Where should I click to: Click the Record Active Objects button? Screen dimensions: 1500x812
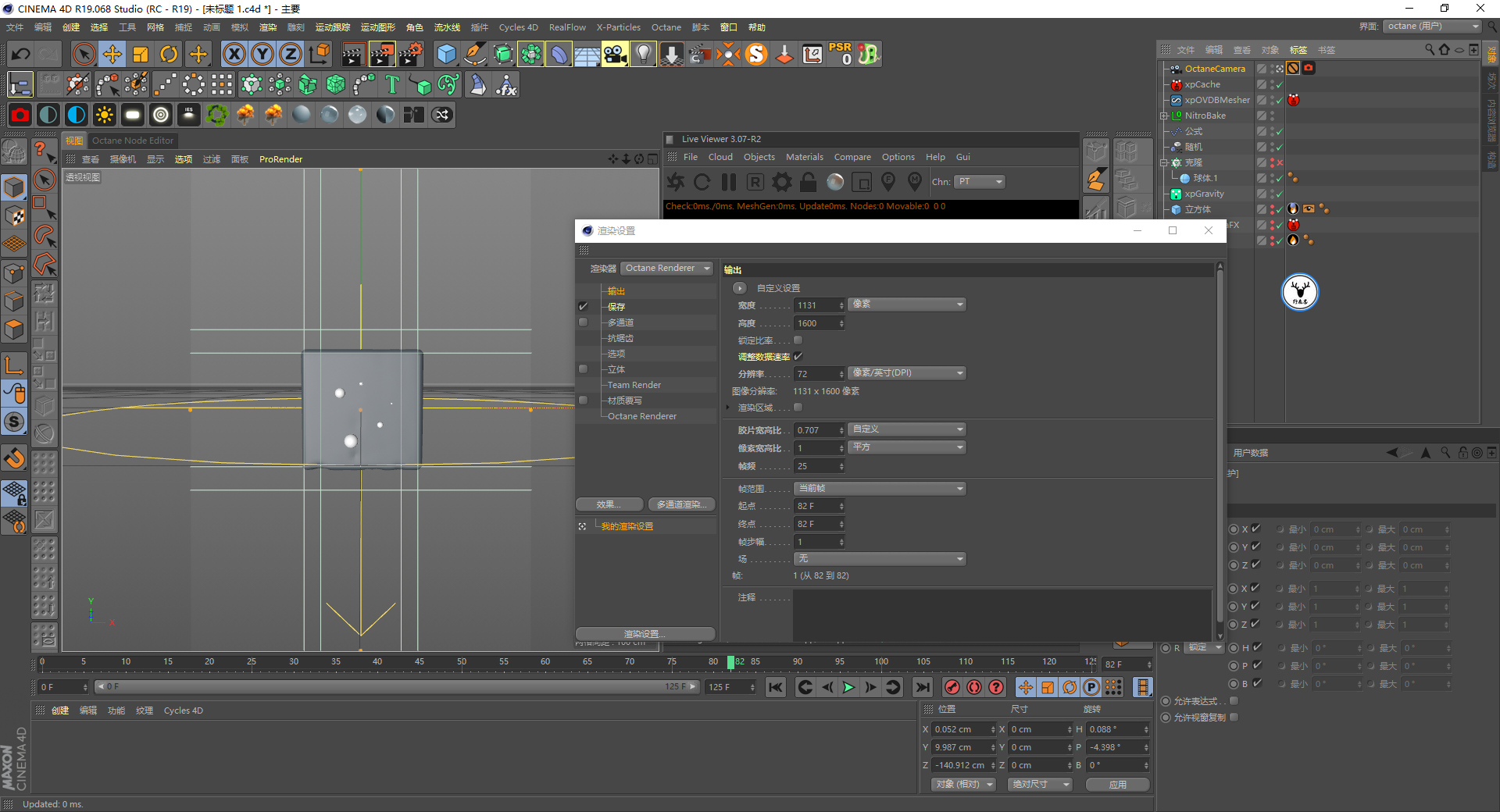point(952,687)
